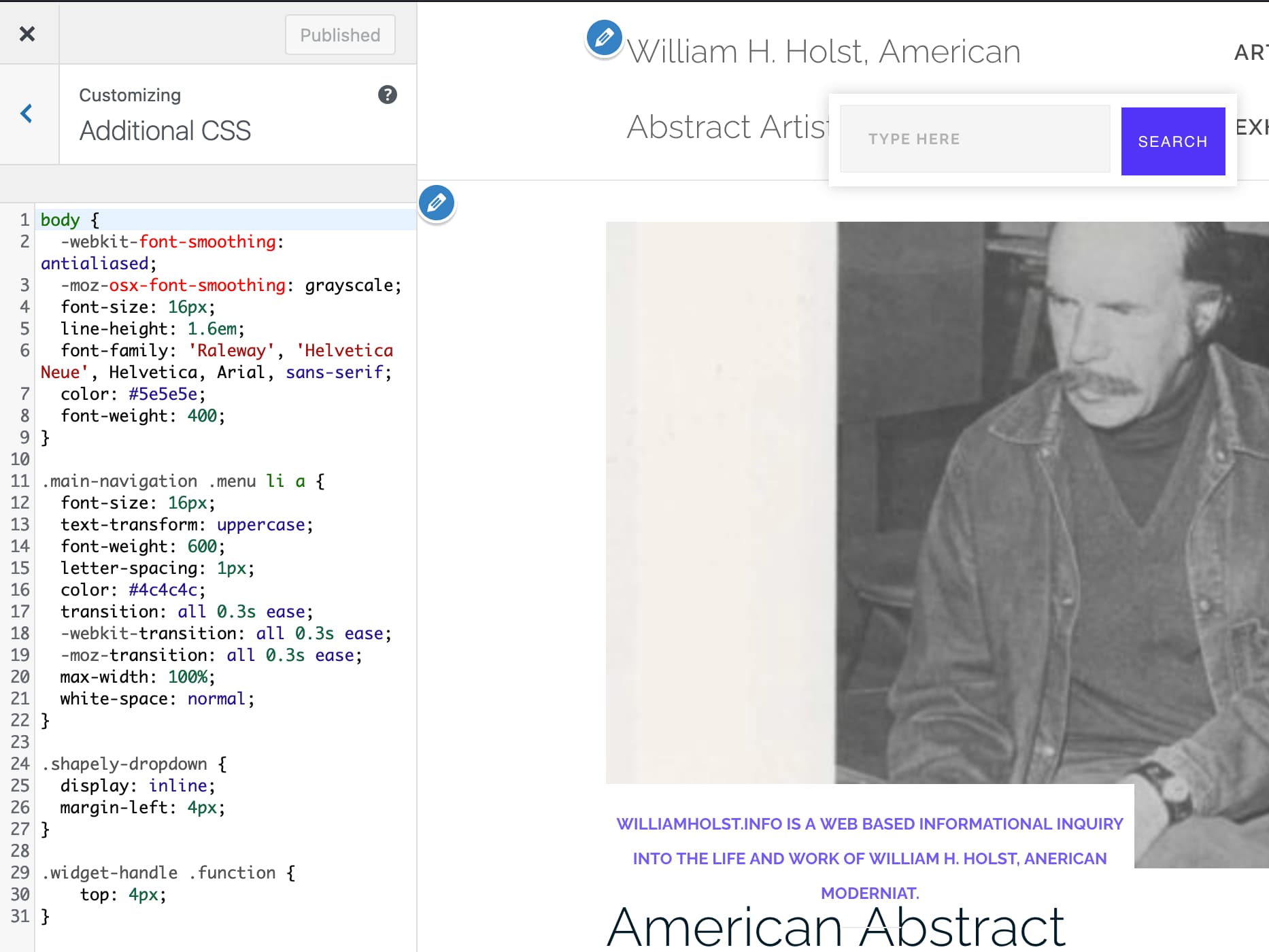Viewport: 1269px width, 952px height.
Task: Click the back chevron beside Customizing
Action: click(x=27, y=114)
